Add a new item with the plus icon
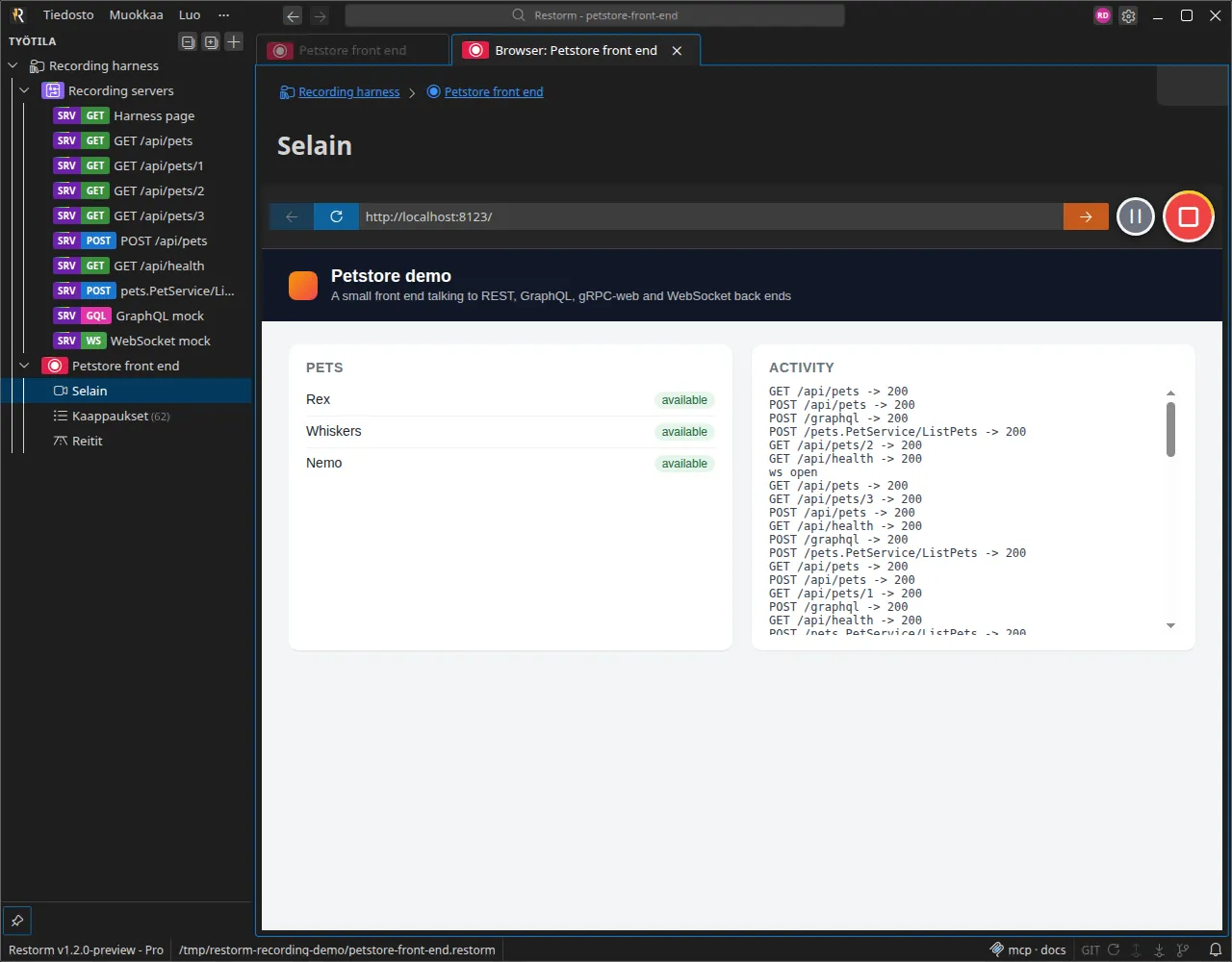 (x=234, y=41)
